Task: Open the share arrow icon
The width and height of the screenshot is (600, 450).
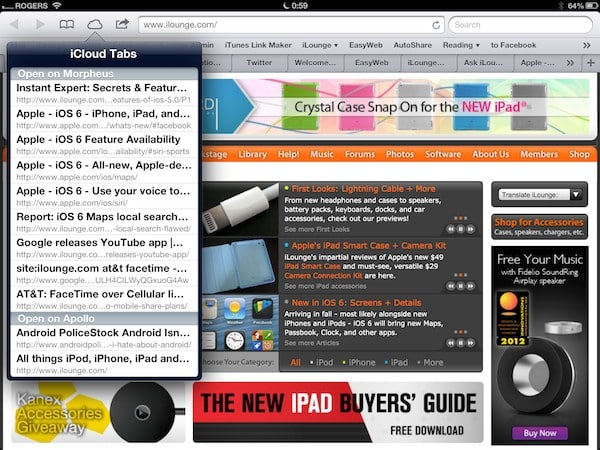Action: (122, 24)
